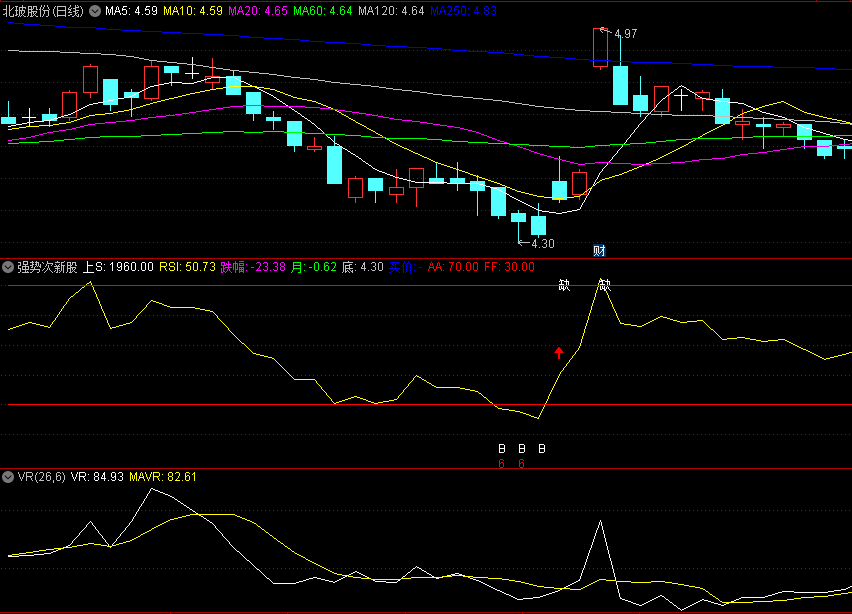Click the red up-arrow buy signal
The width and height of the screenshot is (852, 614).
click(x=559, y=352)
